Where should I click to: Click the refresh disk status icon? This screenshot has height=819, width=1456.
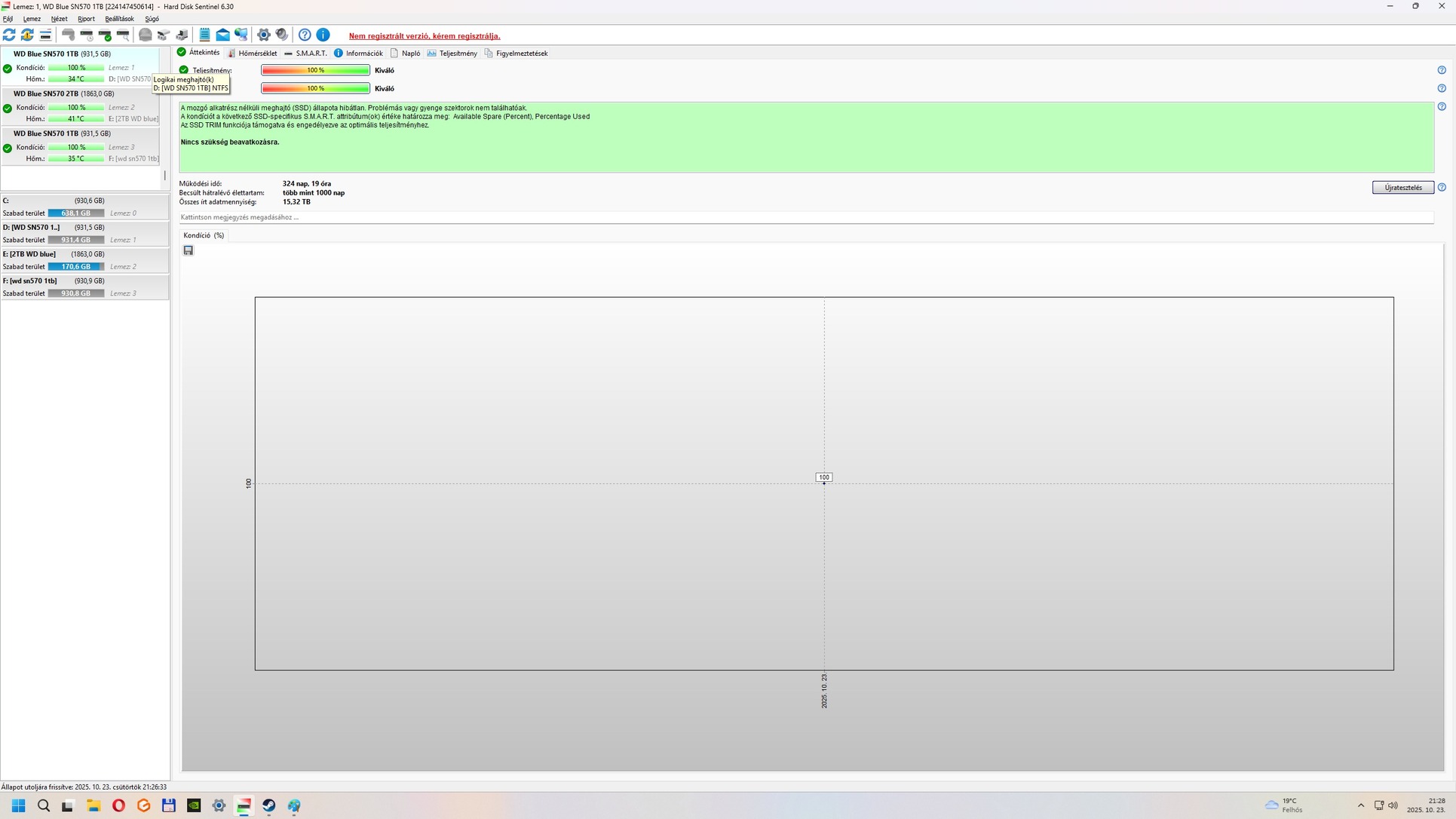(9, 35)
